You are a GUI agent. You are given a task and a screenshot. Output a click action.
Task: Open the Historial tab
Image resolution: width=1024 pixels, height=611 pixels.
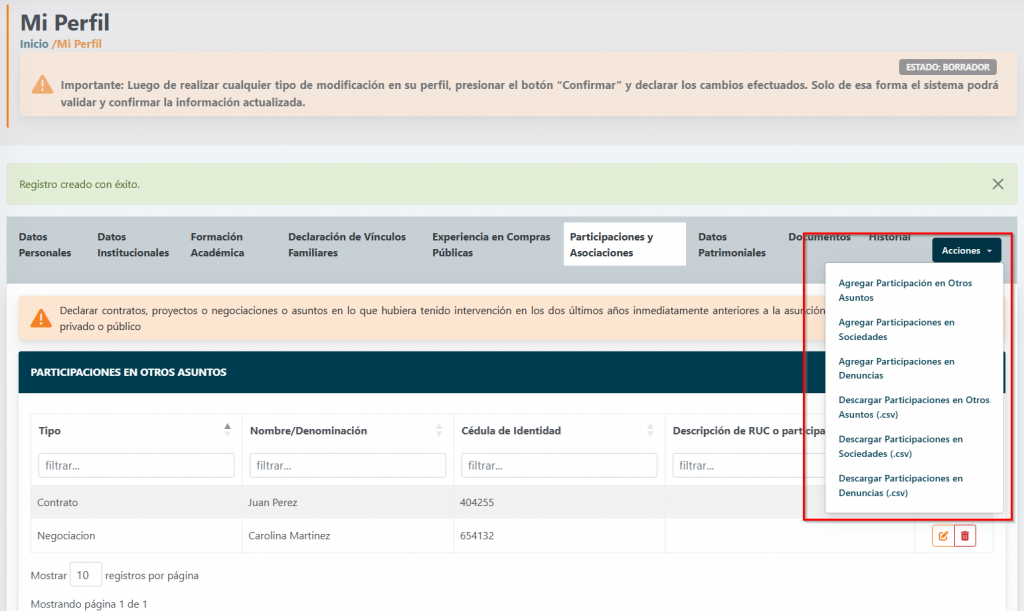point(889,237)
